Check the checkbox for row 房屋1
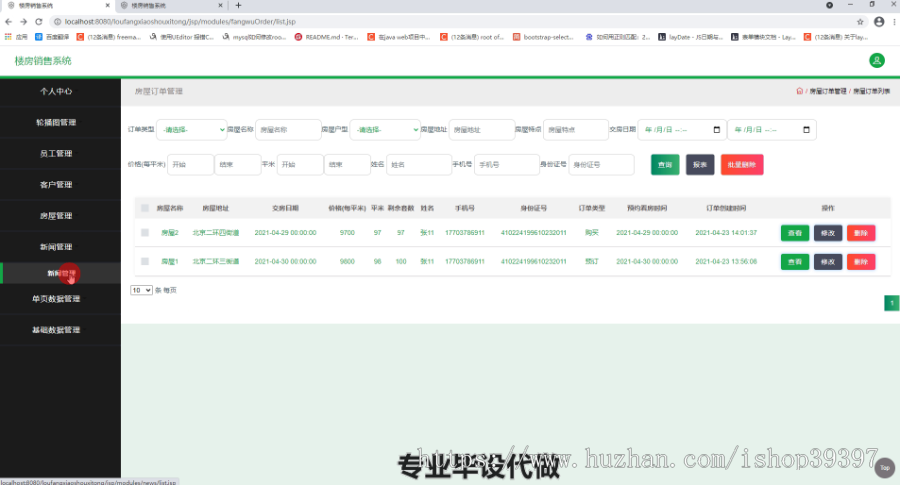Screen dimensions: 900x485 point(145,261)
